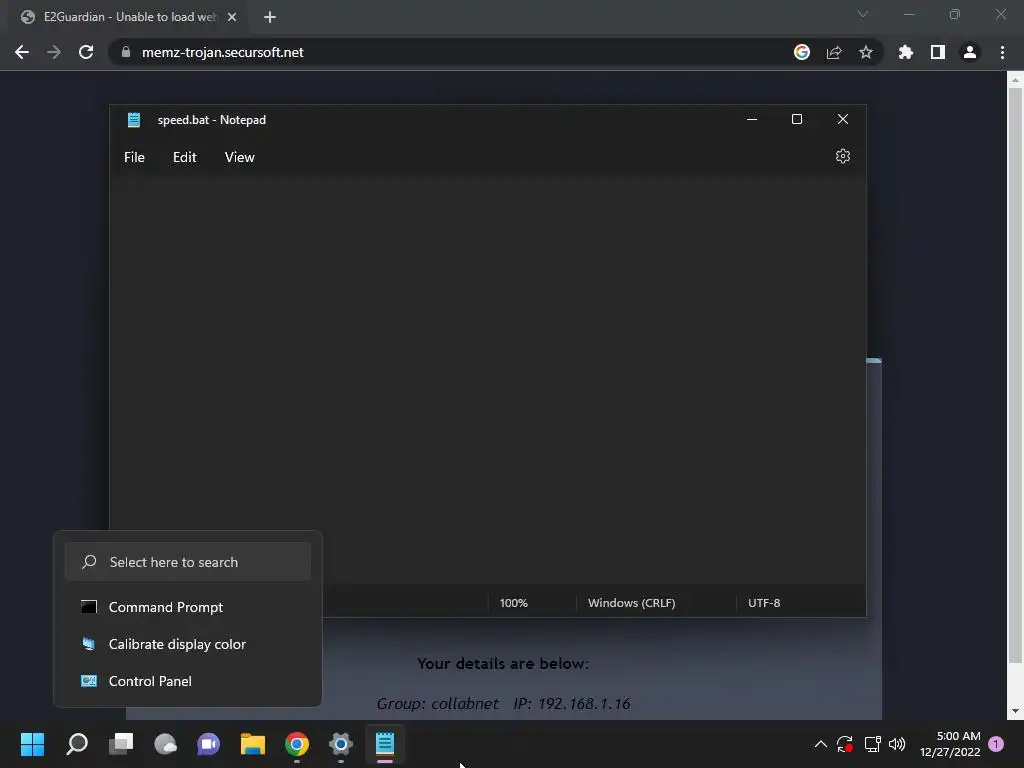Screen dimensions: 1024x768
Task: Click Windows (CRLF) line ending indicator
Action: [x=632, y=603]
